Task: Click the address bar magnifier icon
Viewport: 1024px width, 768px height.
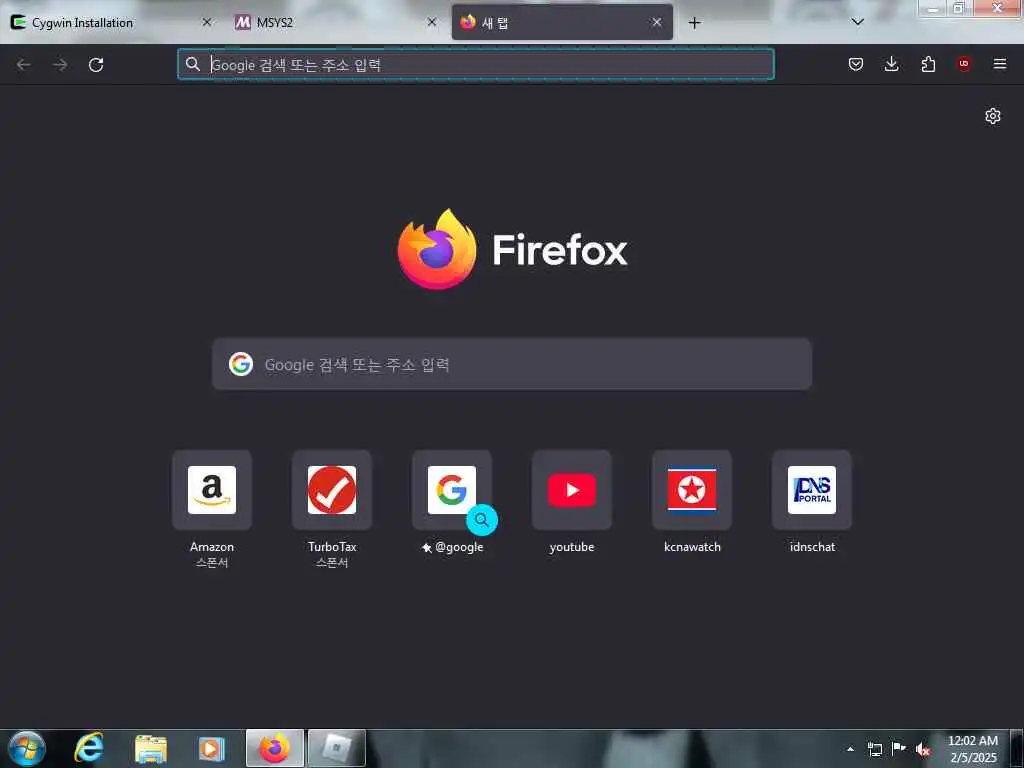Action: point(193,64)
